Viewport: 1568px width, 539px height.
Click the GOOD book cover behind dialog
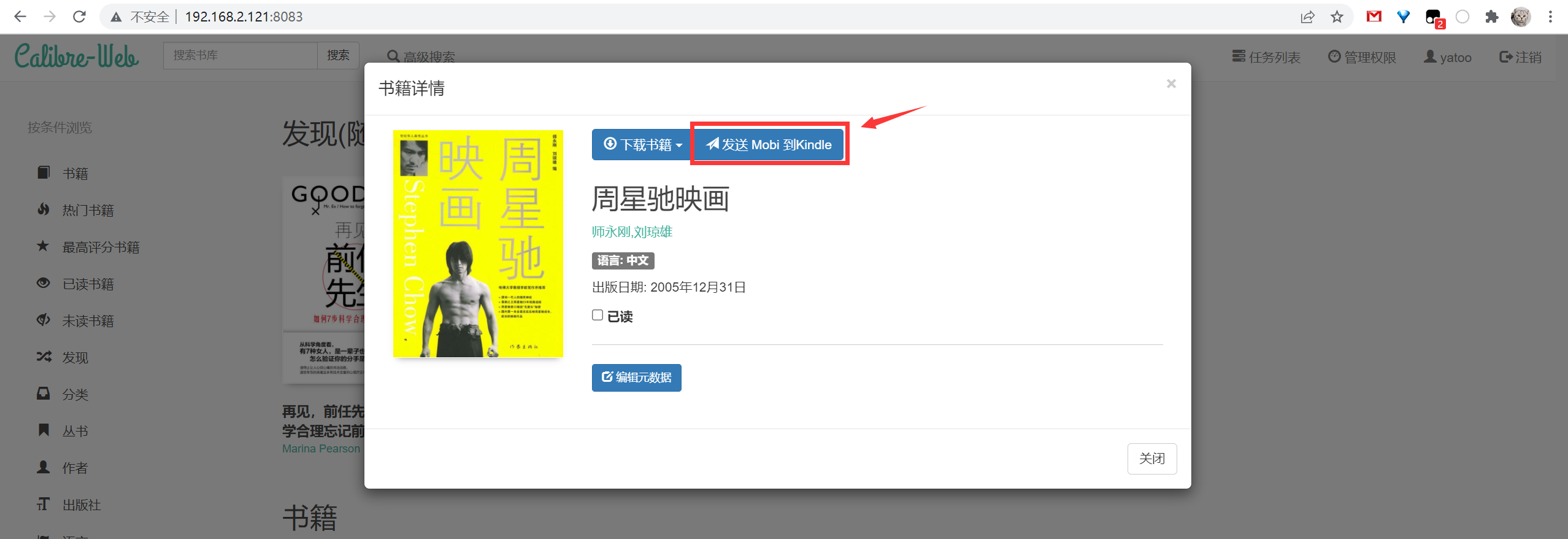coord(323,279)
